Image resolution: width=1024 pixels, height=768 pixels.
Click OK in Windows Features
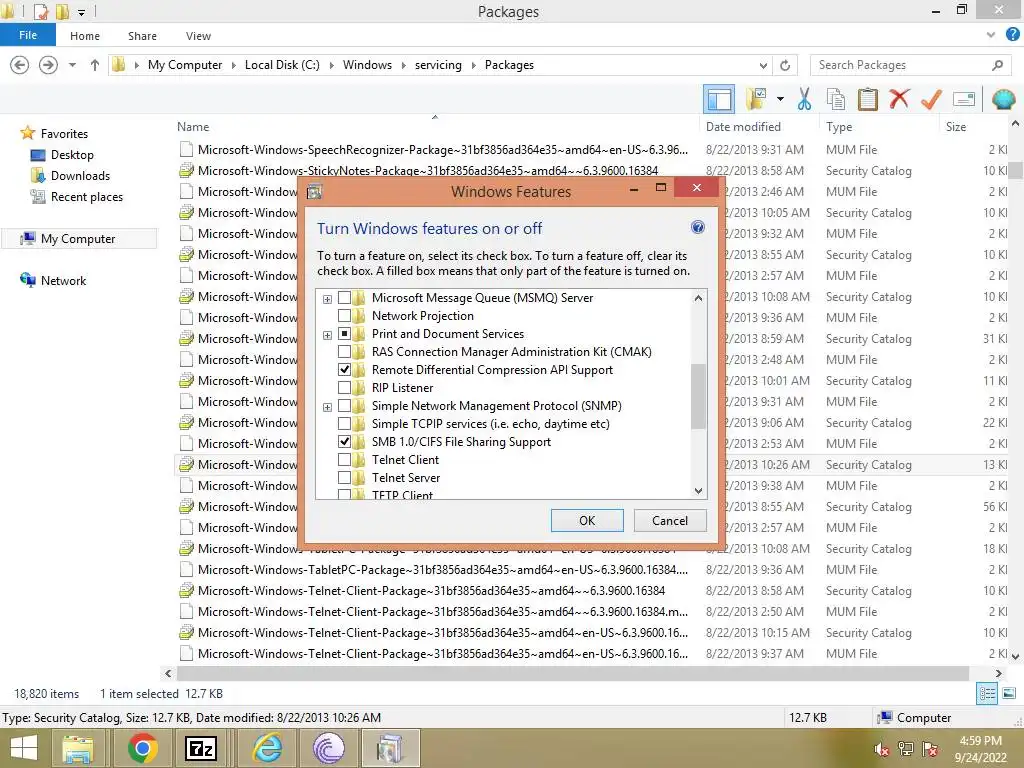coord(587,520)
